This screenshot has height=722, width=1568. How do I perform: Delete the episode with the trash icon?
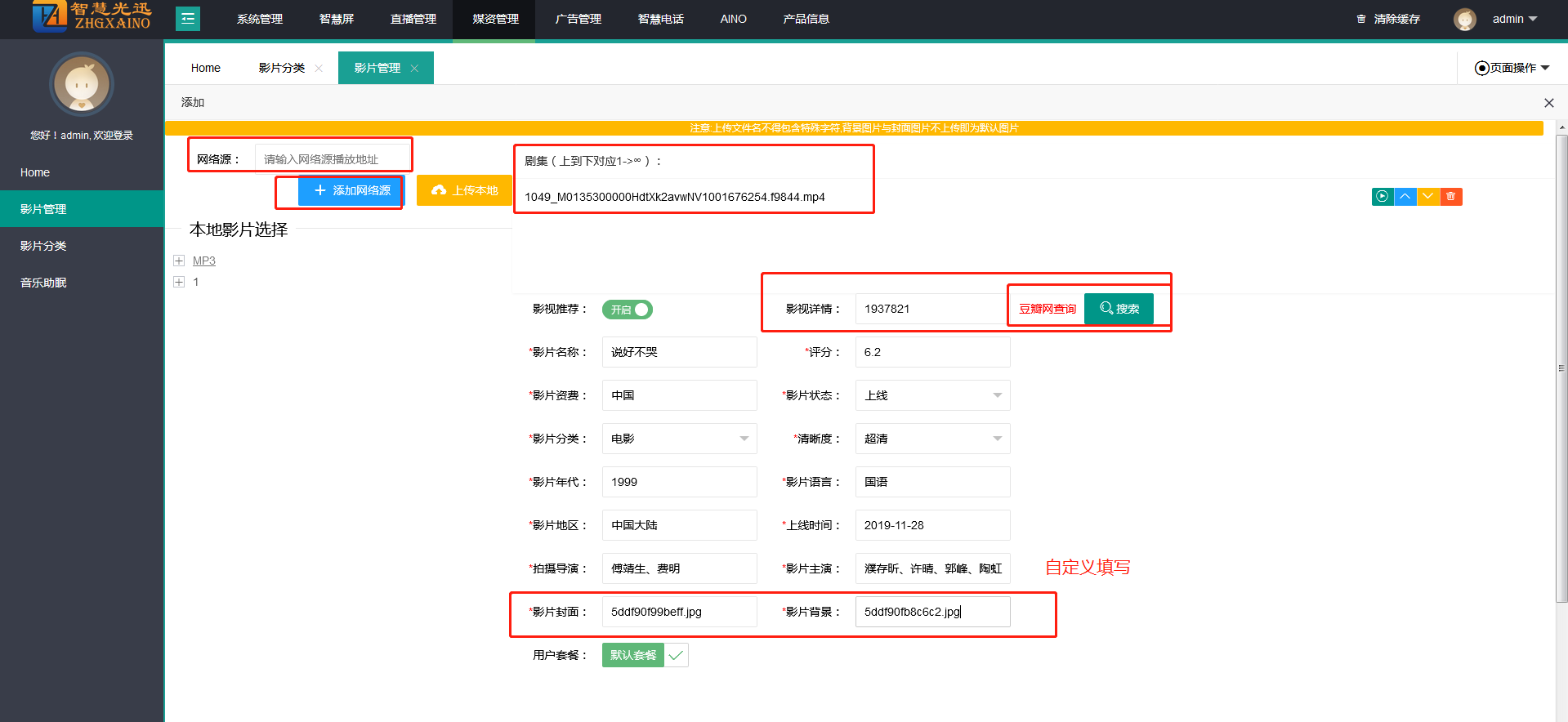[x=1450, y=196]
